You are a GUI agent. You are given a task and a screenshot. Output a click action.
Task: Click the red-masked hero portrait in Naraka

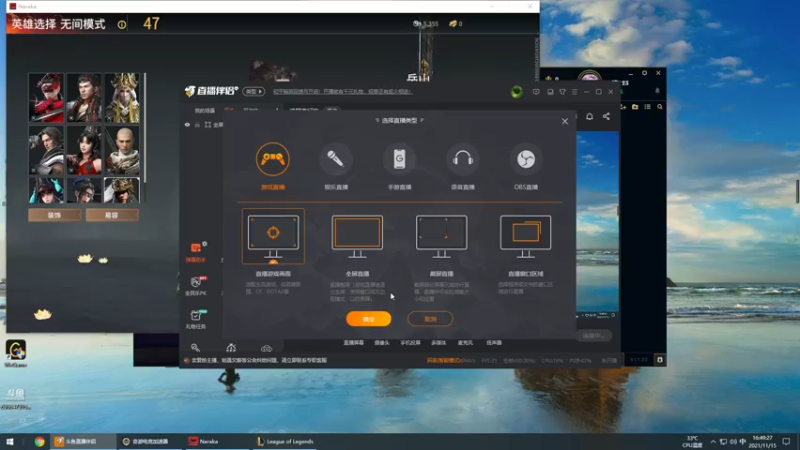(46, 98)
